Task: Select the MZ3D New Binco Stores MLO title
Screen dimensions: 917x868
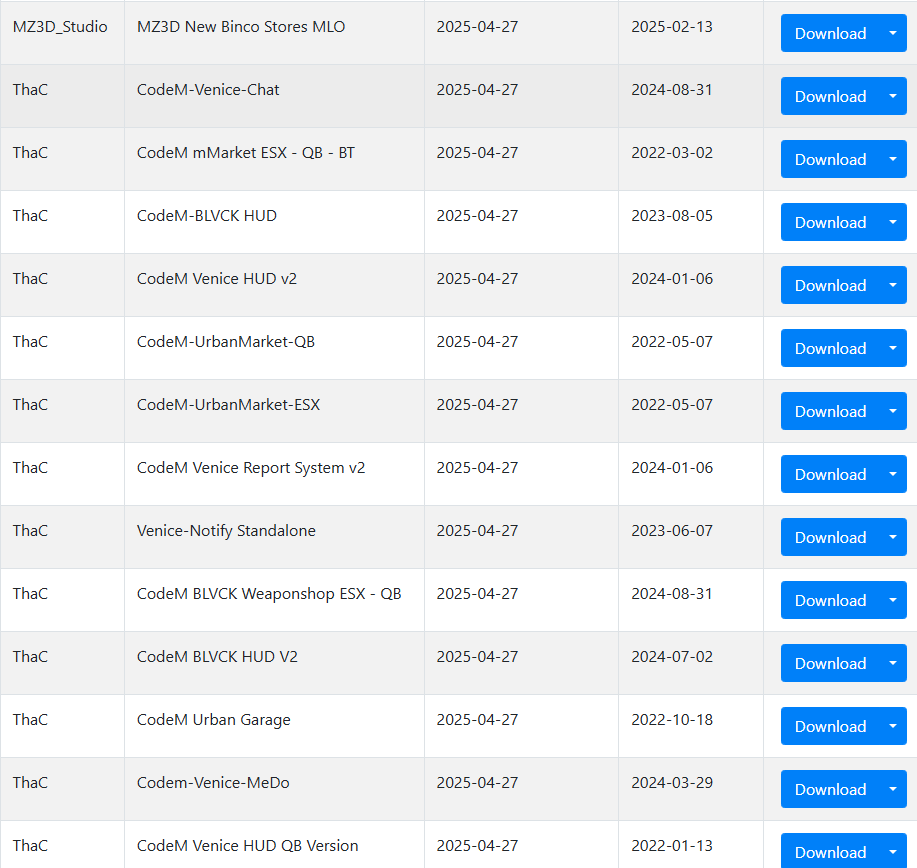Action: (x=241, y=27)
